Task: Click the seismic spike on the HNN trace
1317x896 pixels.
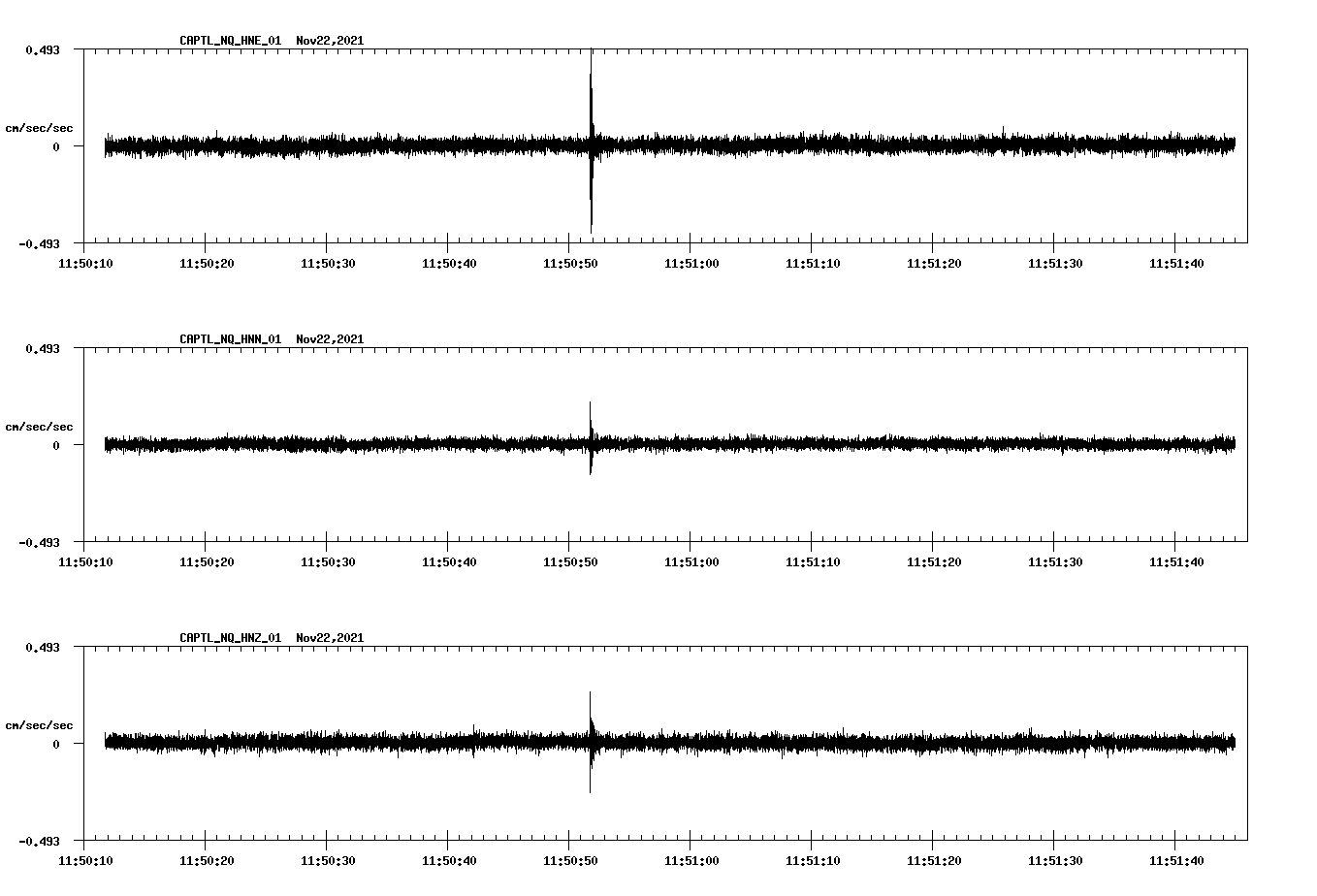Action: click(590, 438)
